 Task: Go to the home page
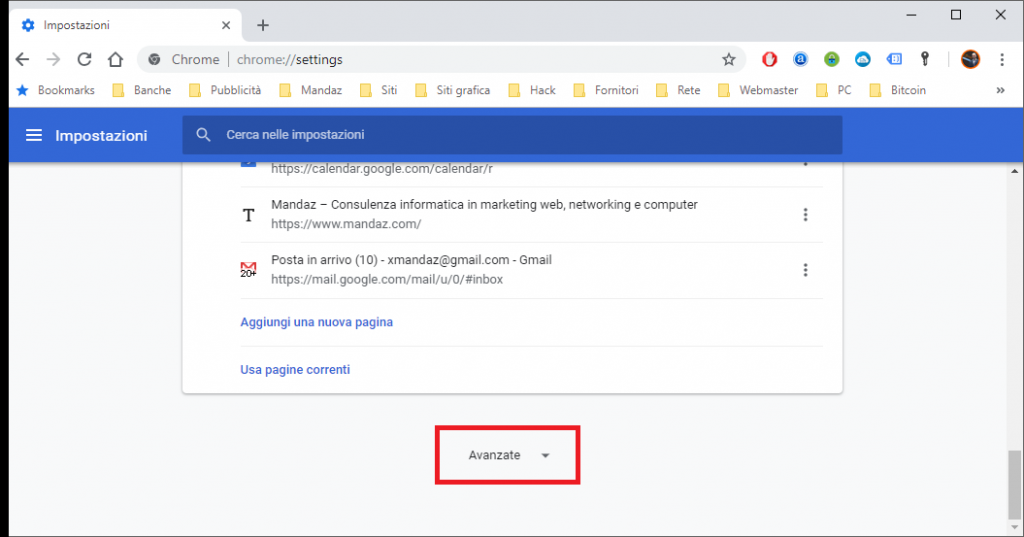(x=116, y=60)
